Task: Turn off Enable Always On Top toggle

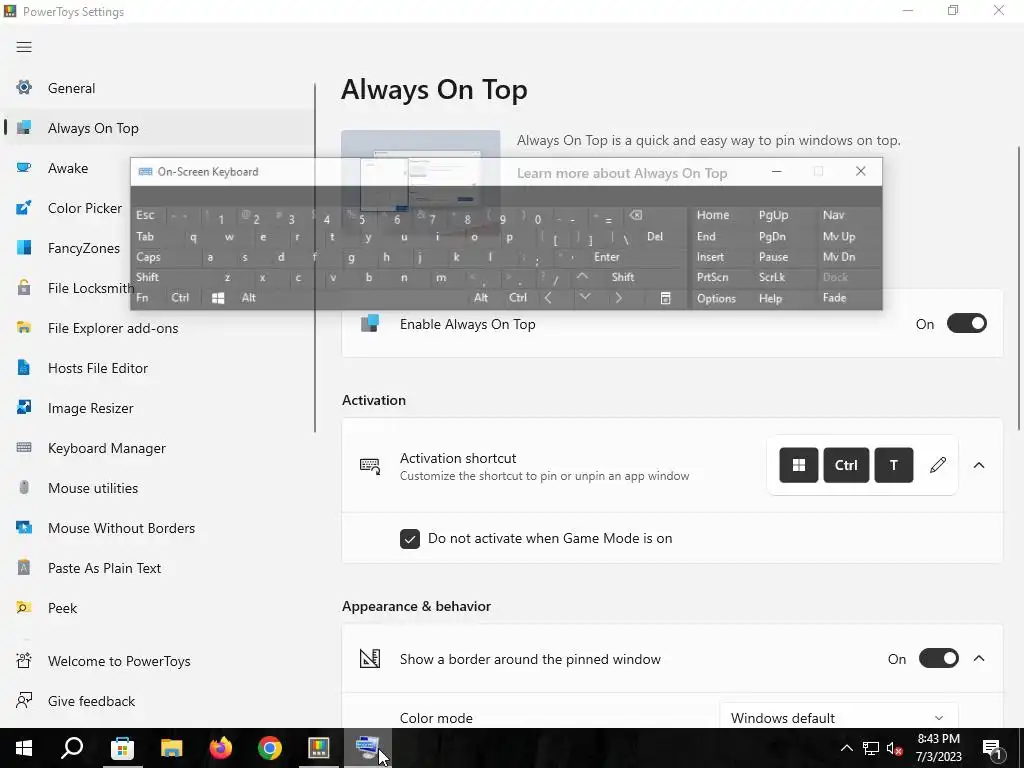Action: click(x=967, y=324)
